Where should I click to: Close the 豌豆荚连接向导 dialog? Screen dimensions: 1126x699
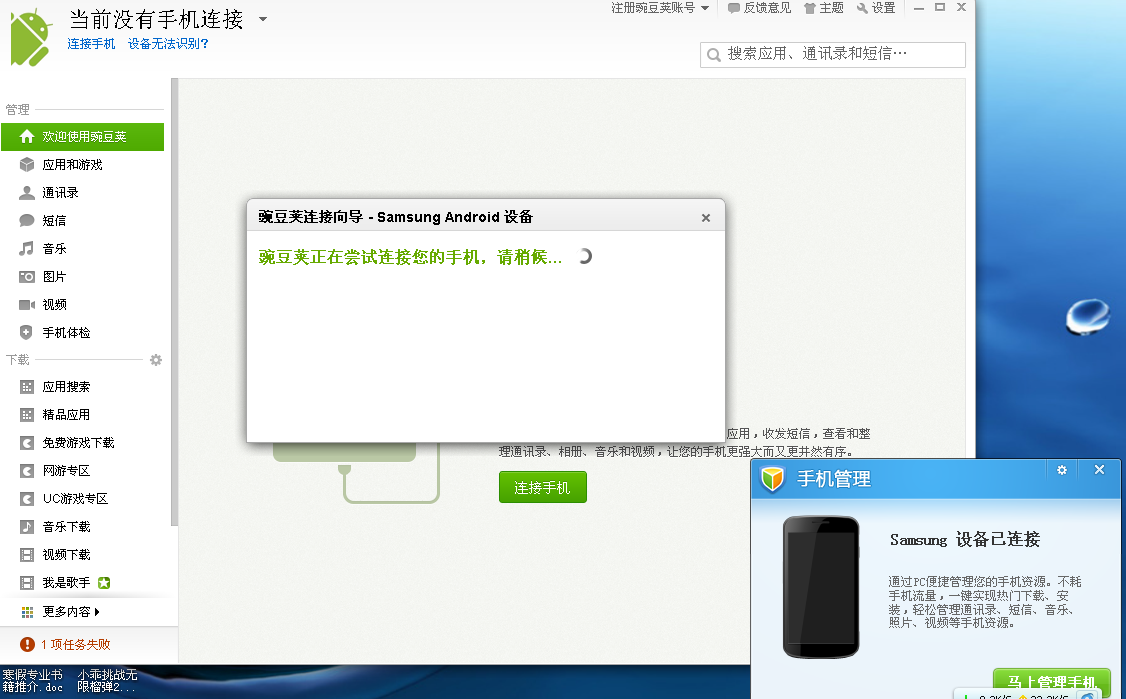706,218
